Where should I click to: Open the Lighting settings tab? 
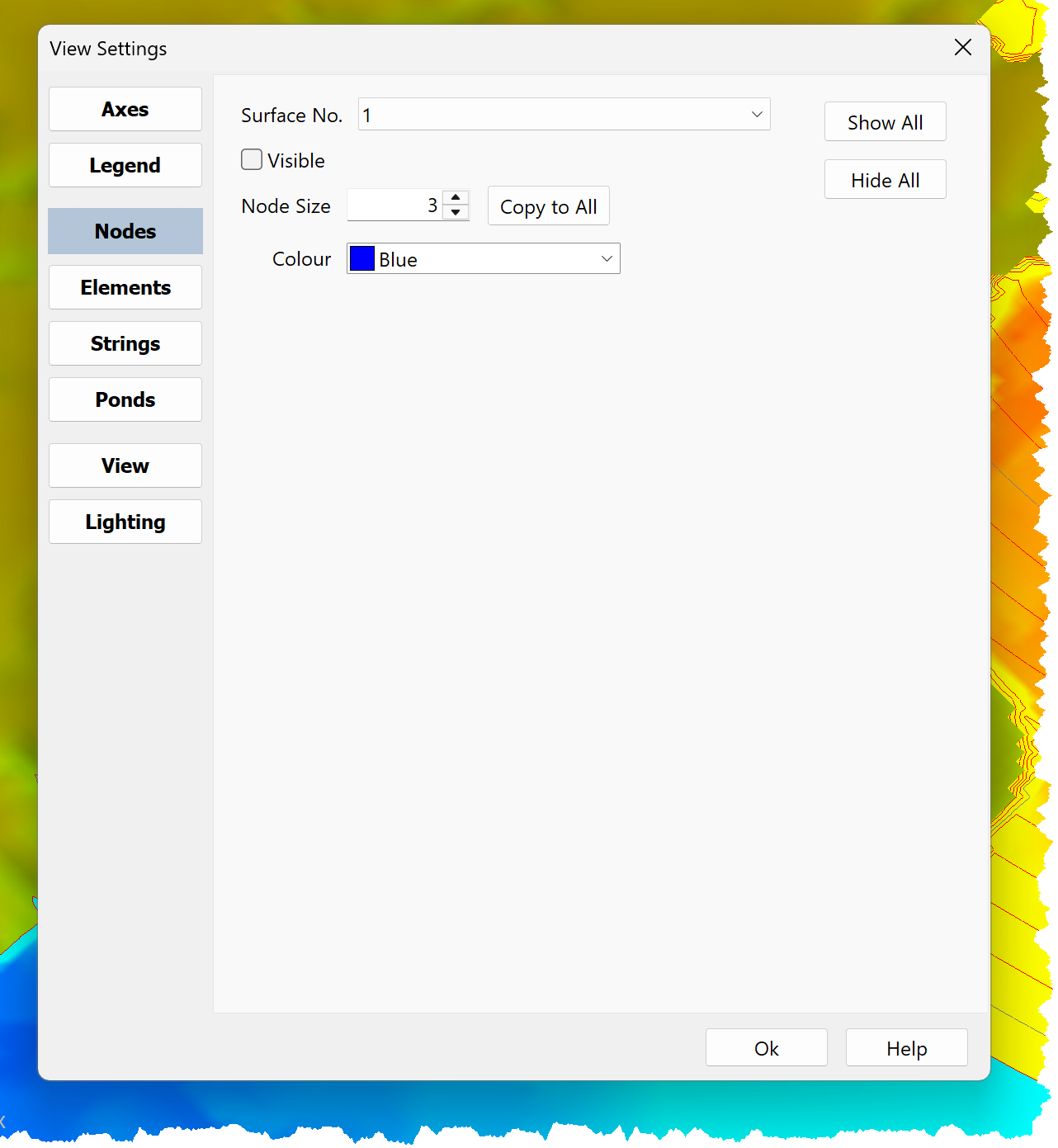click(x=125, y=522)
